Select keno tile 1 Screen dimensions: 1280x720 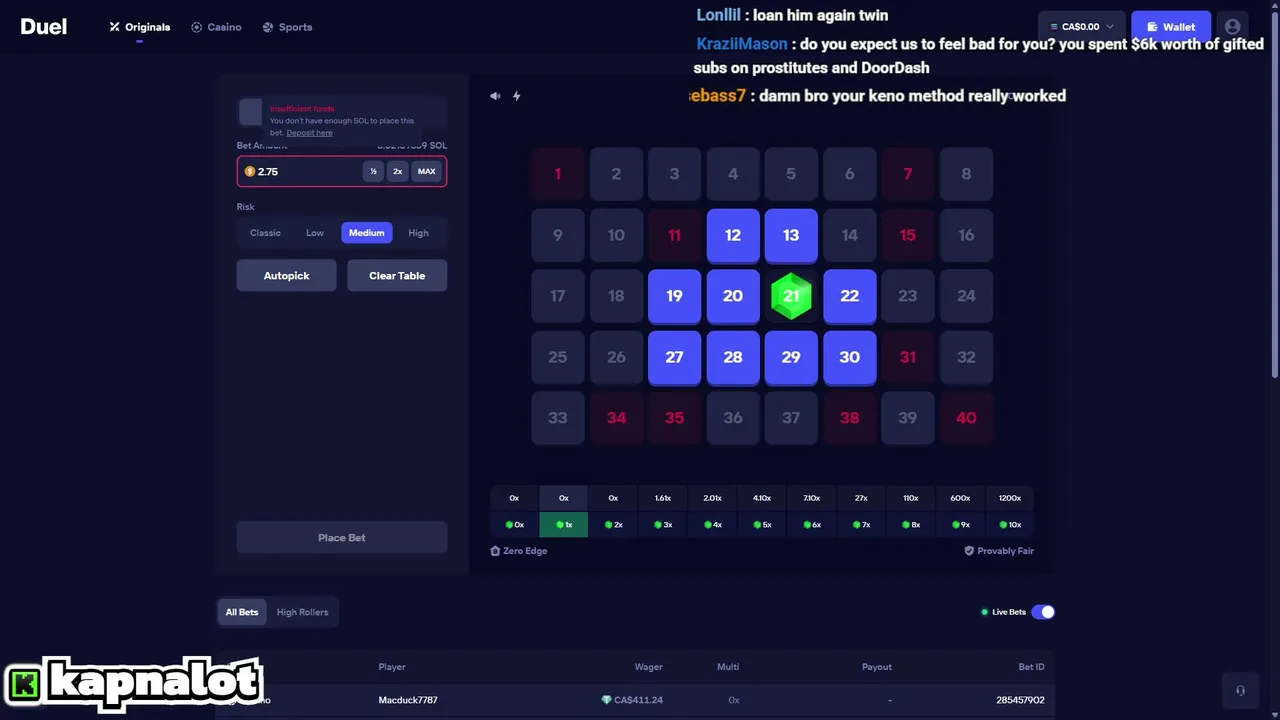558,174
